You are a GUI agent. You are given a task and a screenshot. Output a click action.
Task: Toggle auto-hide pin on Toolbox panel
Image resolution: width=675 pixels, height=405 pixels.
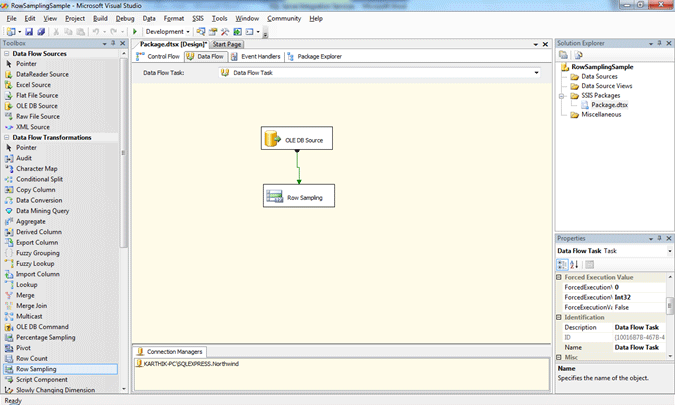pyautogui.click(x=113, y=43)
